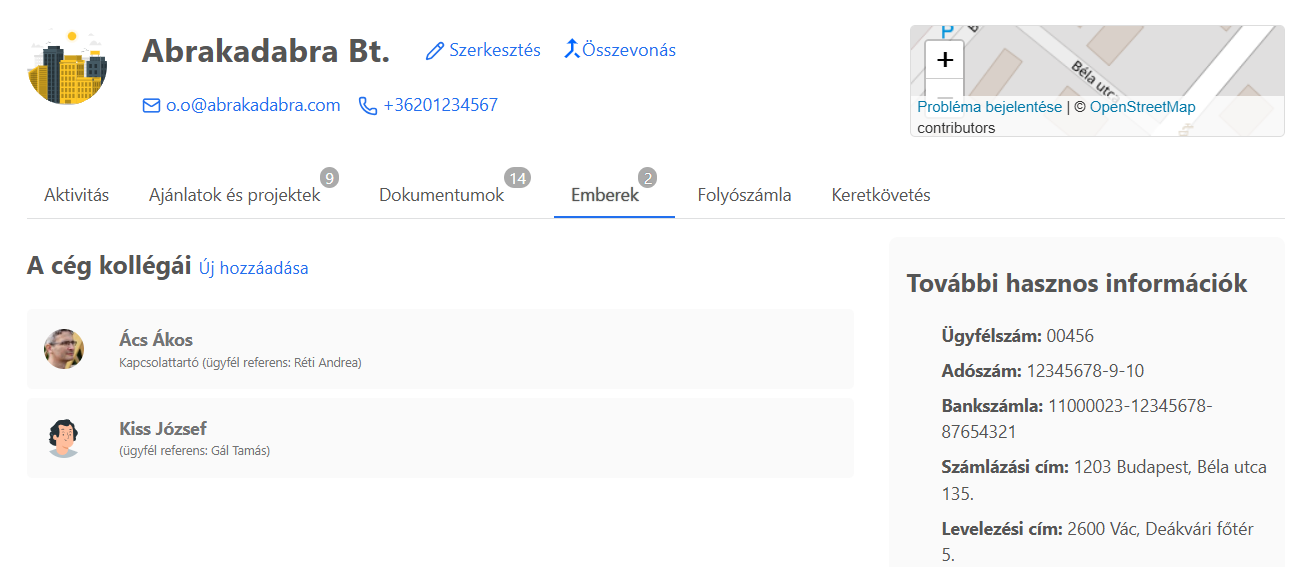1313x567 pixels.
Task: Click the Bankszámla account number
Action: coord(1077,419)
